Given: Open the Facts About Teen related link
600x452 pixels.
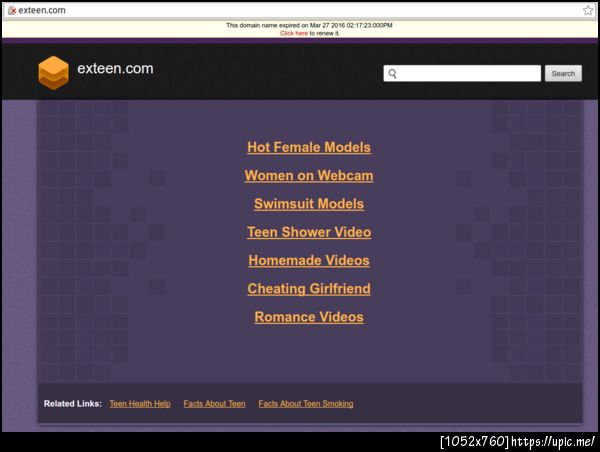Looking at the screenshot, I should click(x=214, y=404).
